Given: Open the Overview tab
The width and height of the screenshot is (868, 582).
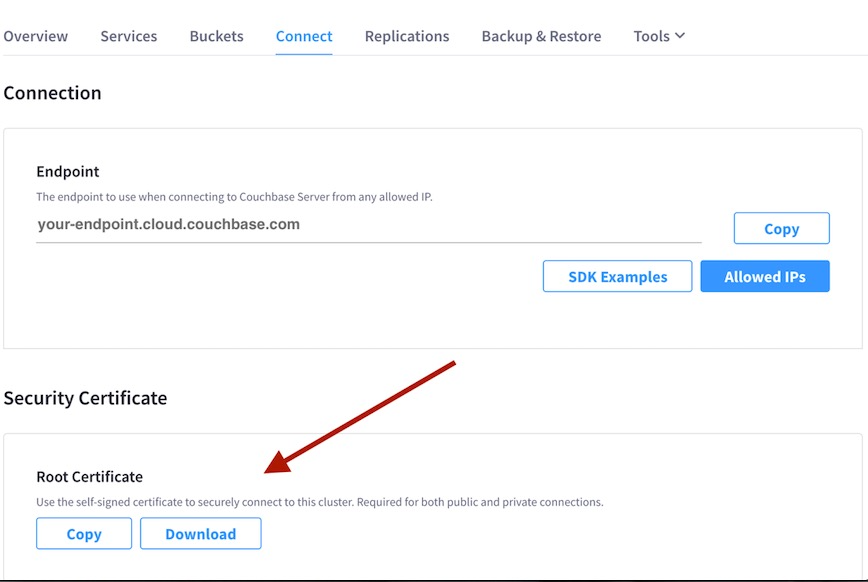Looking at the screenshot, I should tap(36, 36).
